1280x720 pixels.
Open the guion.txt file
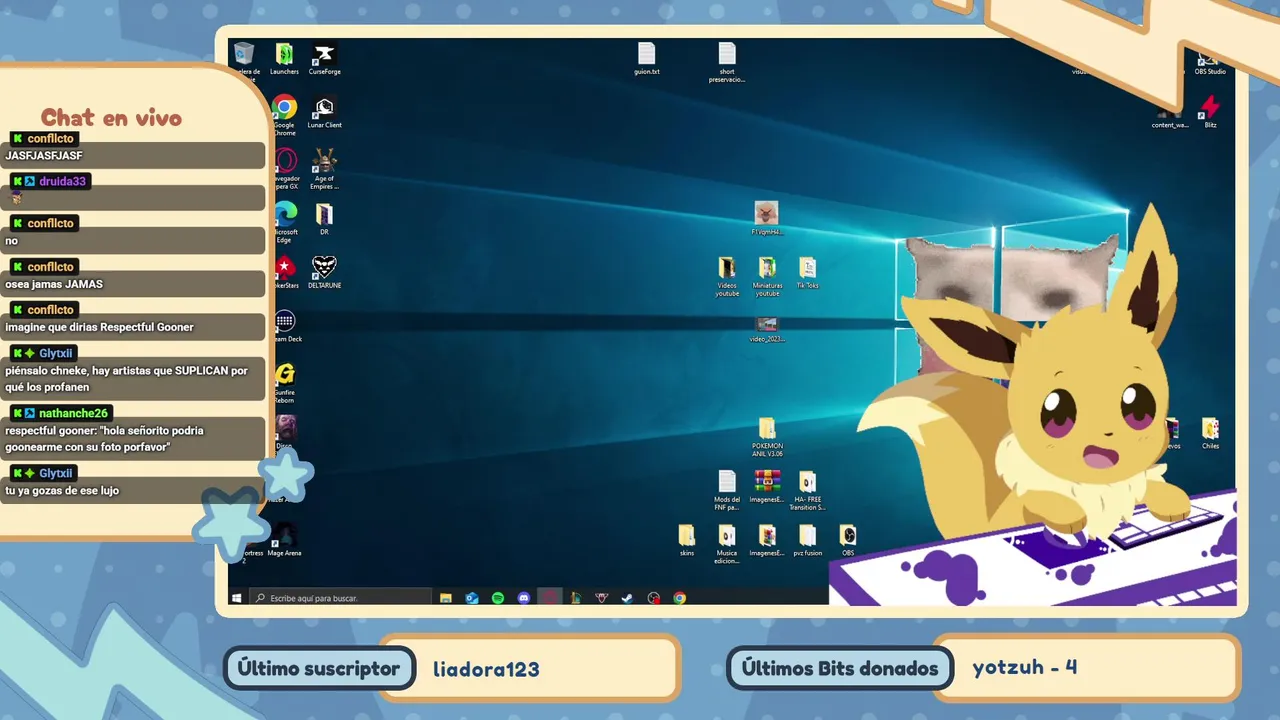pyautogui.click(x=647, y=58)
